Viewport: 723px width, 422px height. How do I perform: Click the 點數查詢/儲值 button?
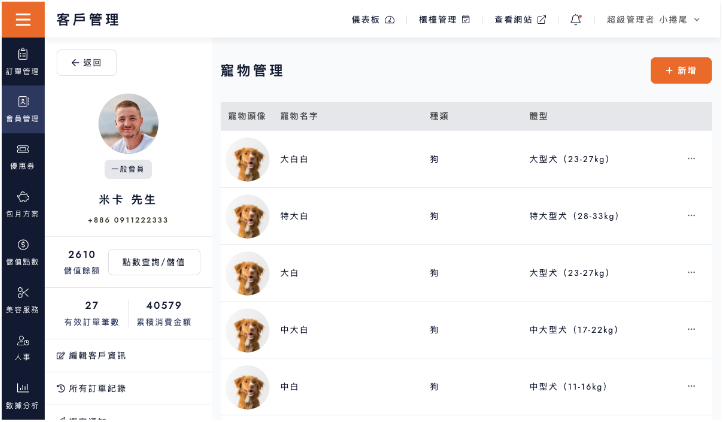point(154,262)
